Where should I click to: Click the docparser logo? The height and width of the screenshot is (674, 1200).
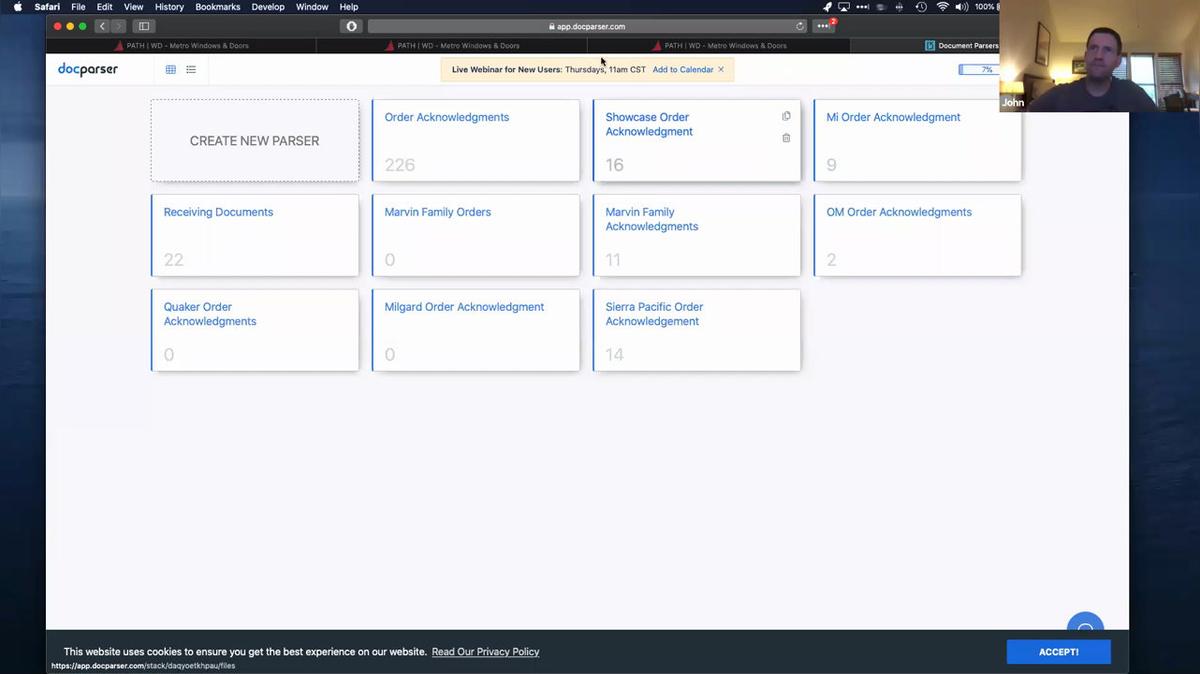click(88, 70)
